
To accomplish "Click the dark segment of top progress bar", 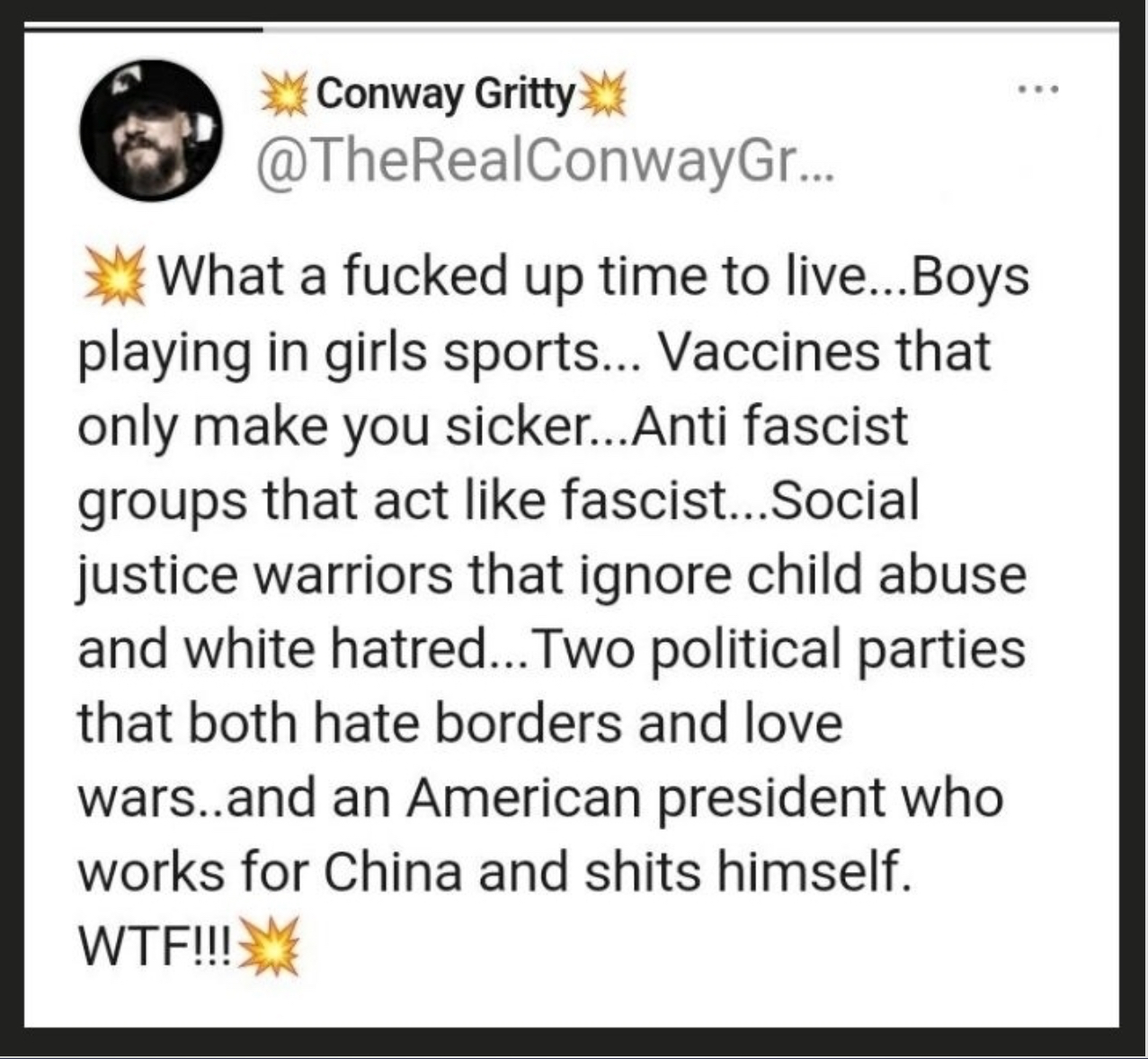I will [x=144, y=30].
